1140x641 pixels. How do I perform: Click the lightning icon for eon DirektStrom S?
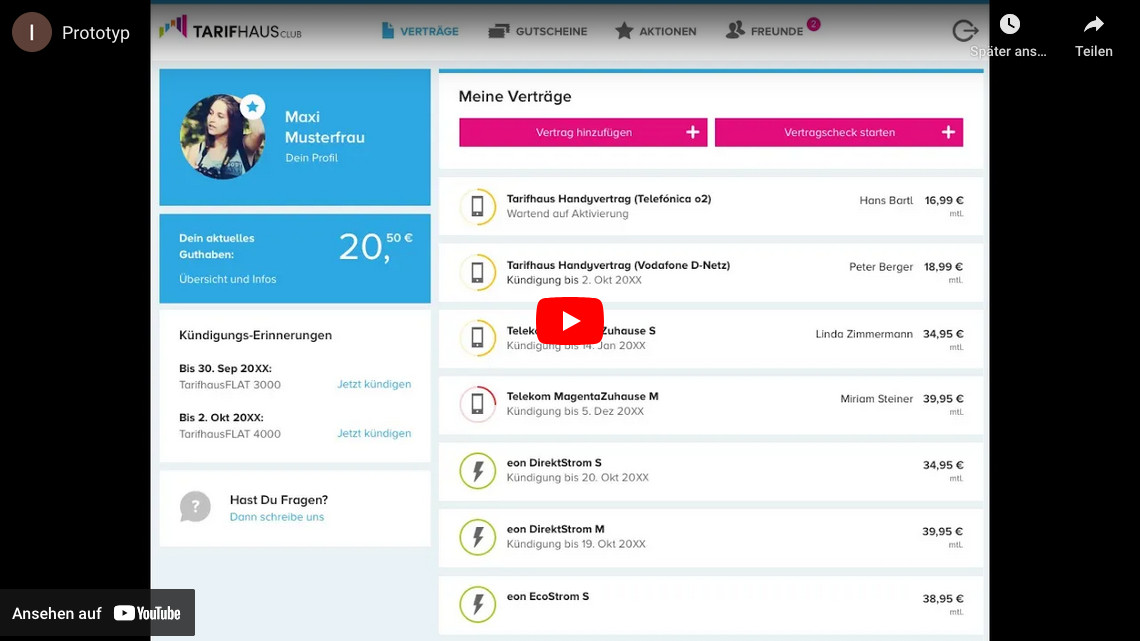pos(477,471)
